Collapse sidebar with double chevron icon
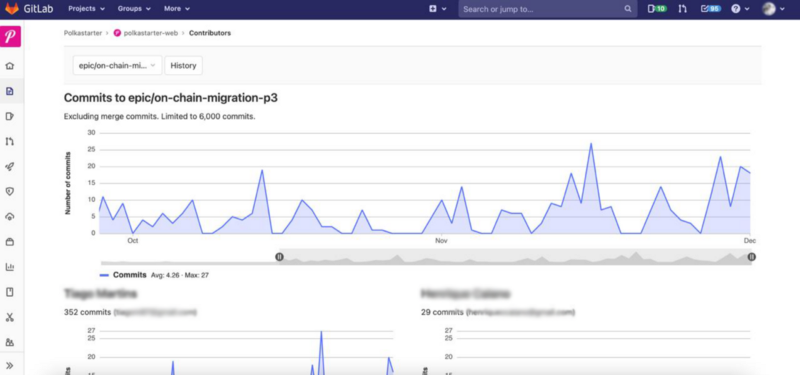This screenshot has height=375, width=800. (x=10, y=365)
